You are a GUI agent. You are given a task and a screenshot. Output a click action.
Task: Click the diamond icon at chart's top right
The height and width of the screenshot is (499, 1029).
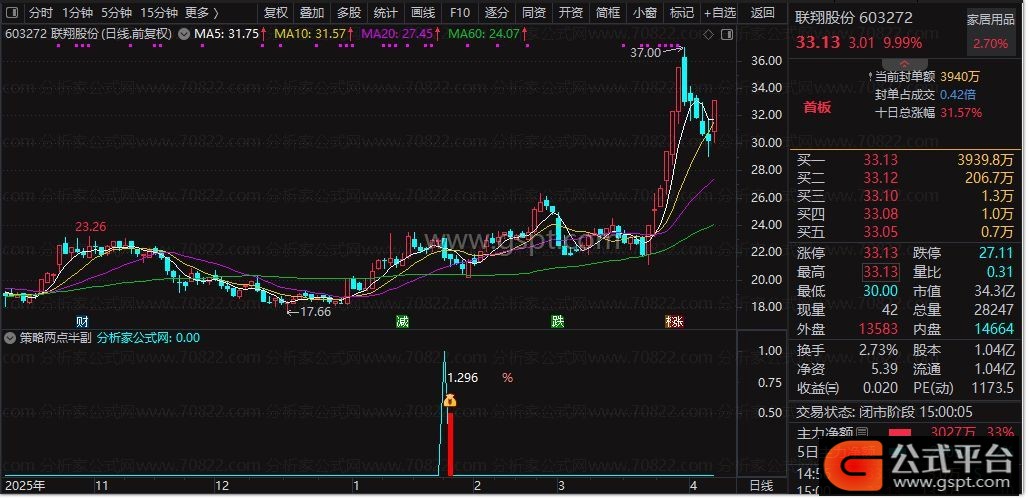tap(708, 34)
